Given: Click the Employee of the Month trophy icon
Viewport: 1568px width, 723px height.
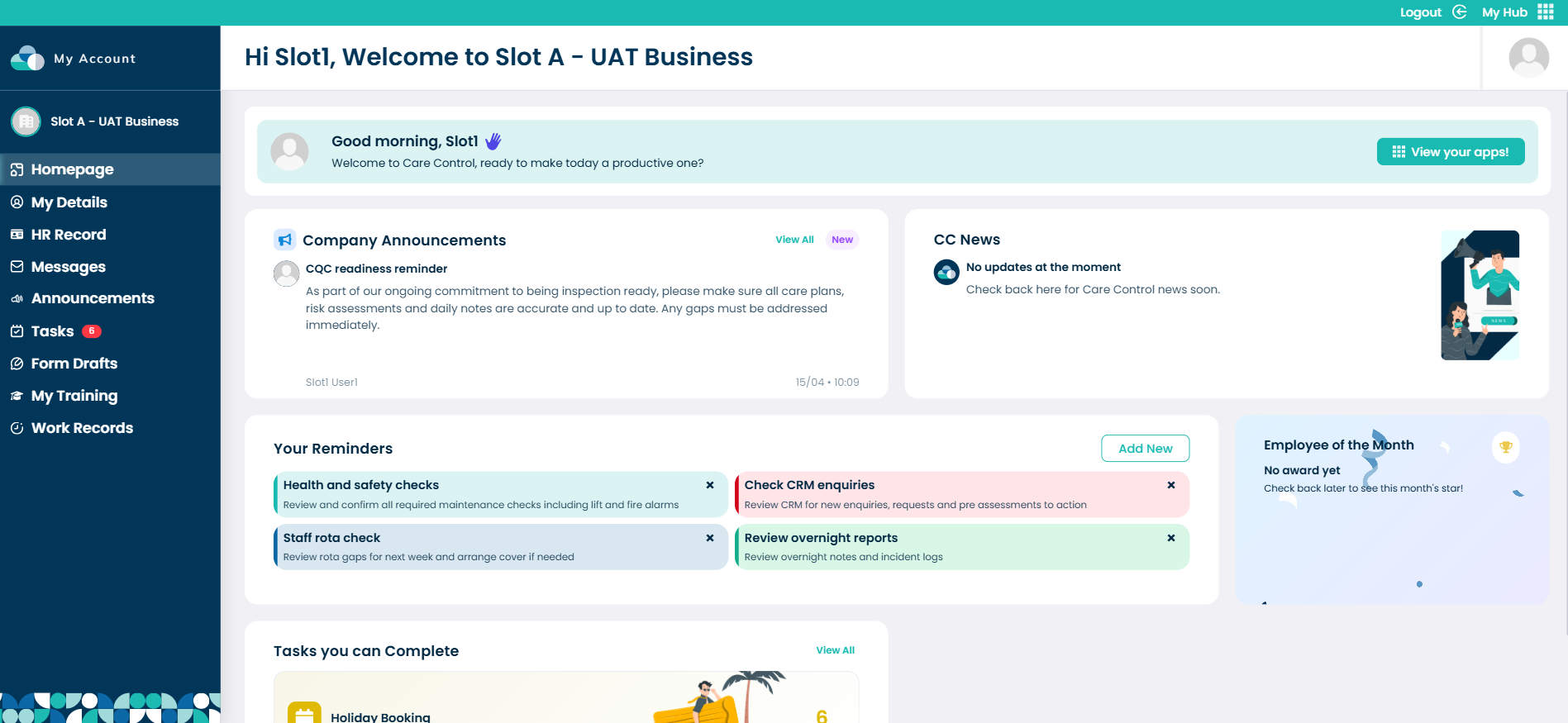Looking at the screenshot, I should (x=1505, y=447).
